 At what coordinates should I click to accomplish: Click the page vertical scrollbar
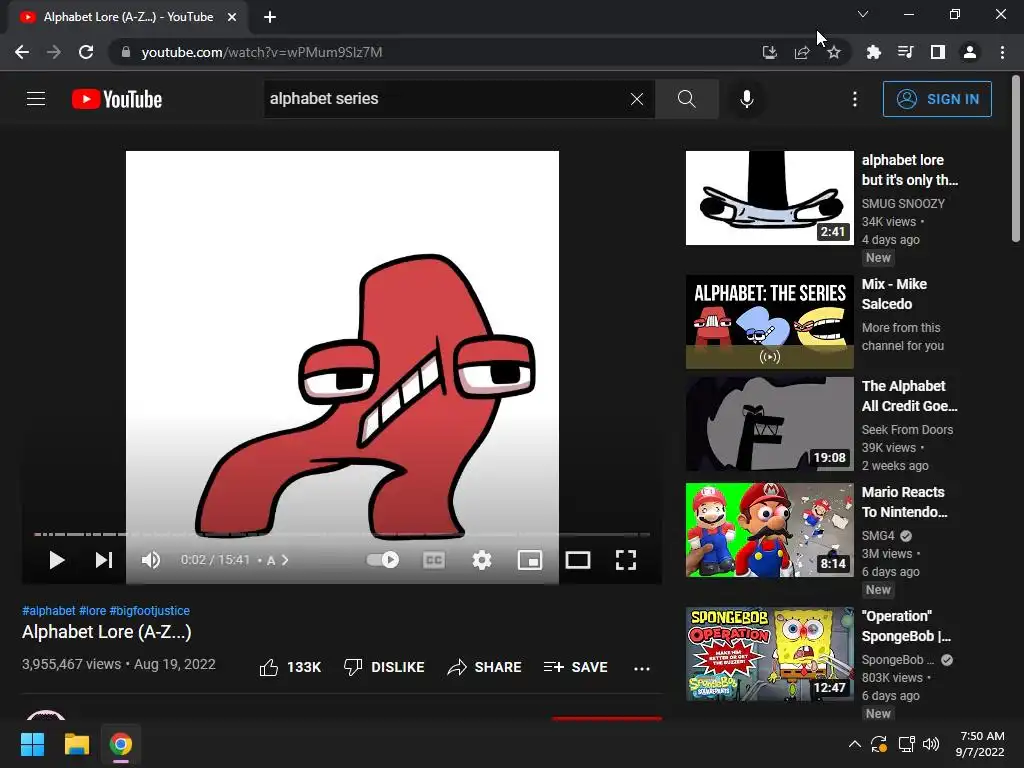pos(1016,159)
